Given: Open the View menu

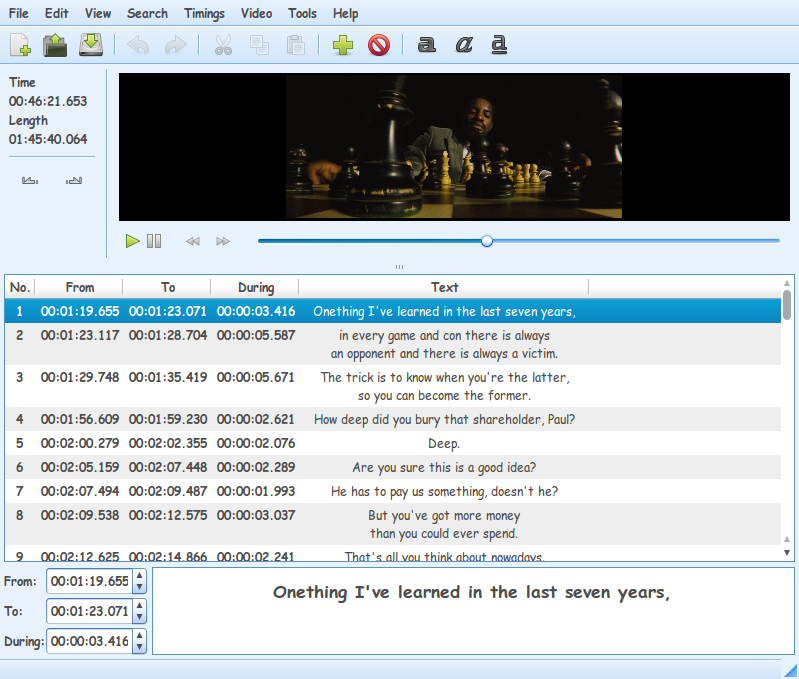Looking at the screenshot, I should (x=98, y=13).
